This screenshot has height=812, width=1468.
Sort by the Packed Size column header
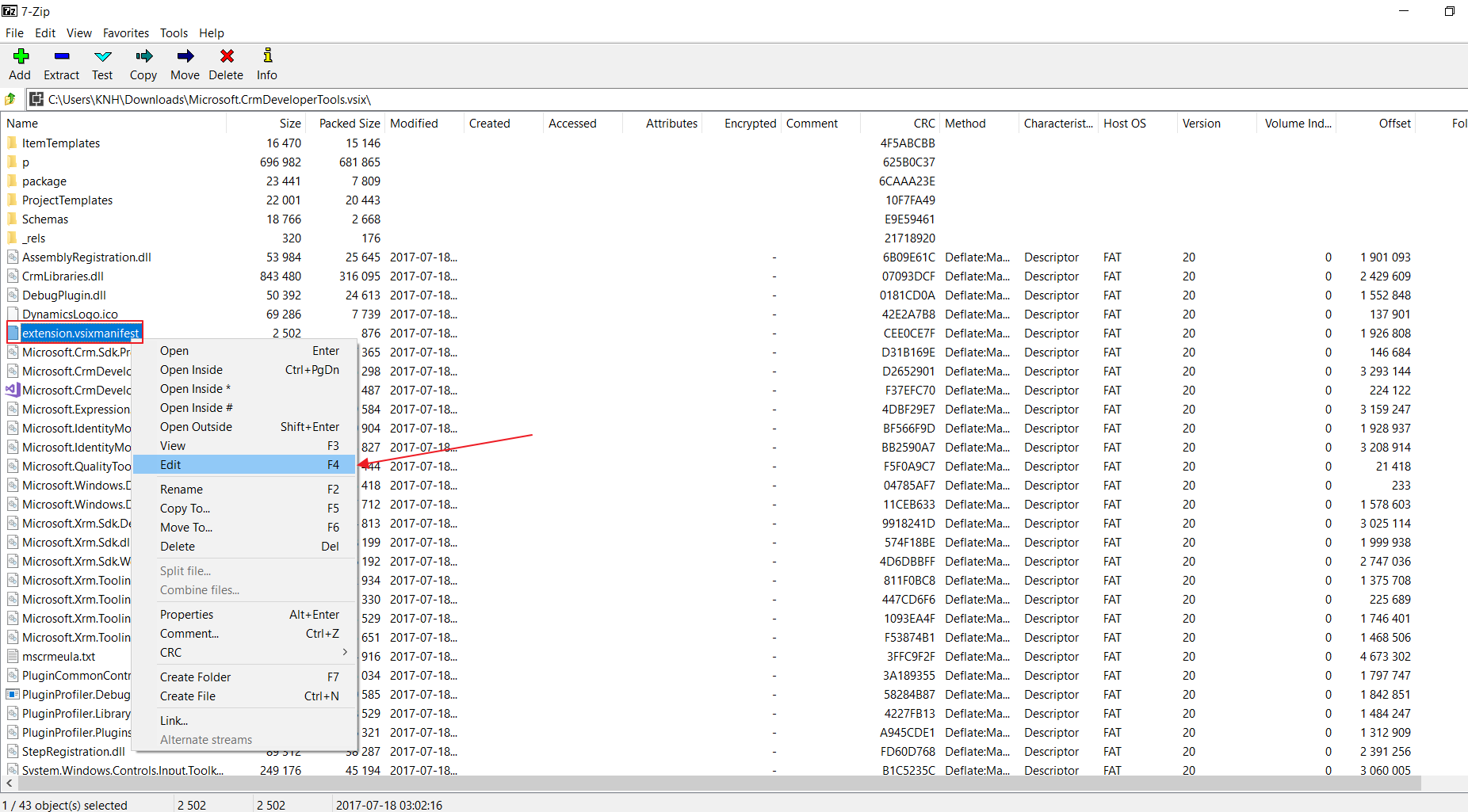346,124
